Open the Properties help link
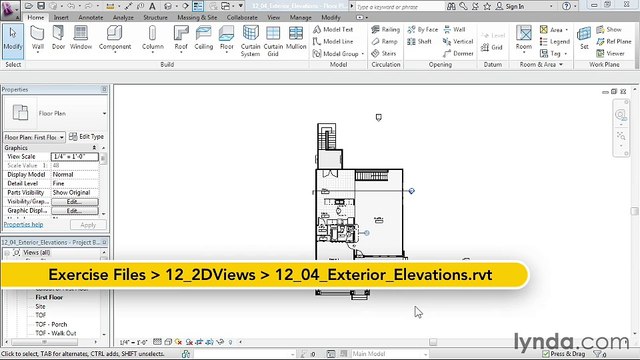This screenshot has height=360, width=640. pyautogui.click(x=23, y=224)
